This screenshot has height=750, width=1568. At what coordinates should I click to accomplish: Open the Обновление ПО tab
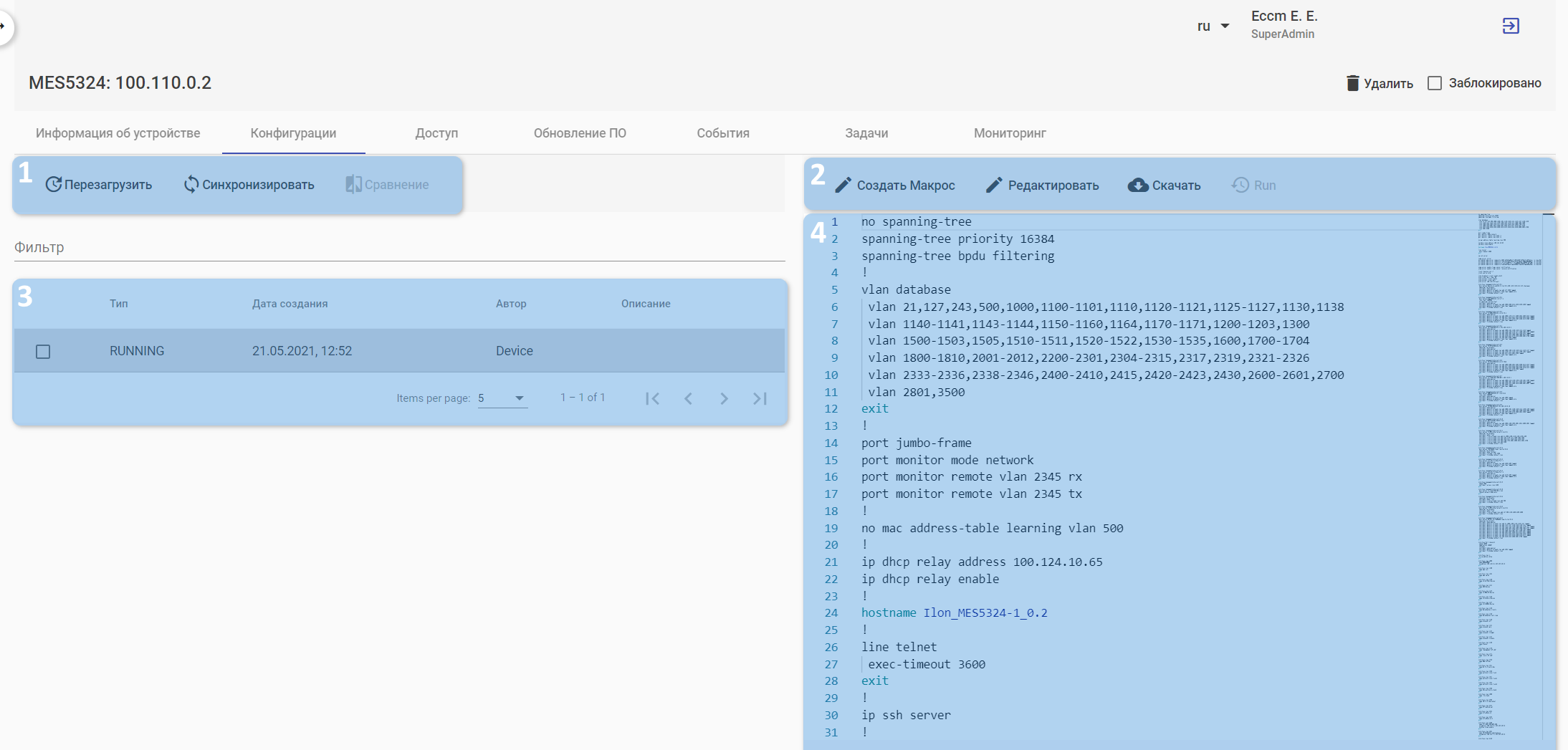point(579,133)
